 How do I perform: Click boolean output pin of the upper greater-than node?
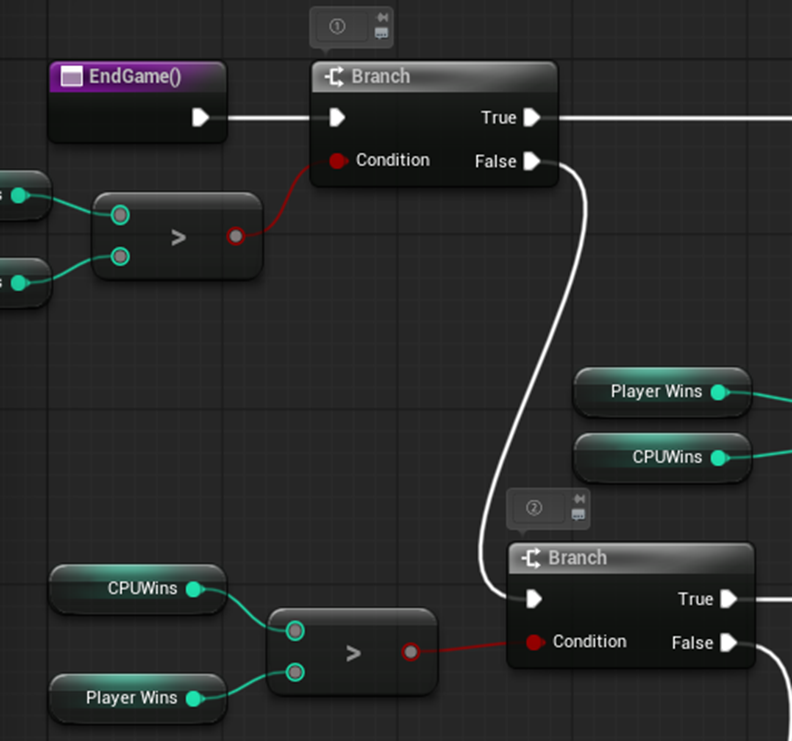point(235,236)
